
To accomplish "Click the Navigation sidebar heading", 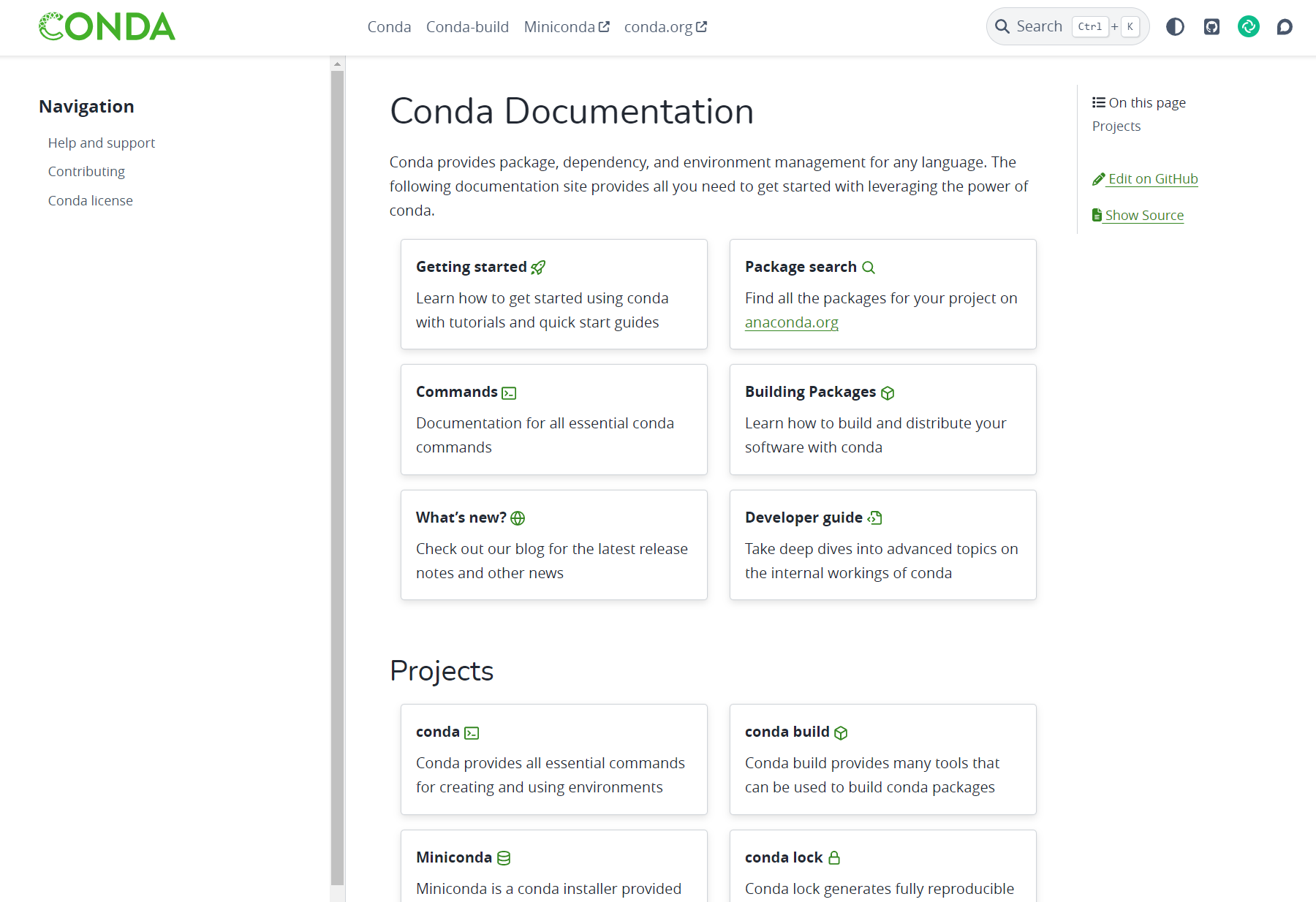I will tap(86, 107).
